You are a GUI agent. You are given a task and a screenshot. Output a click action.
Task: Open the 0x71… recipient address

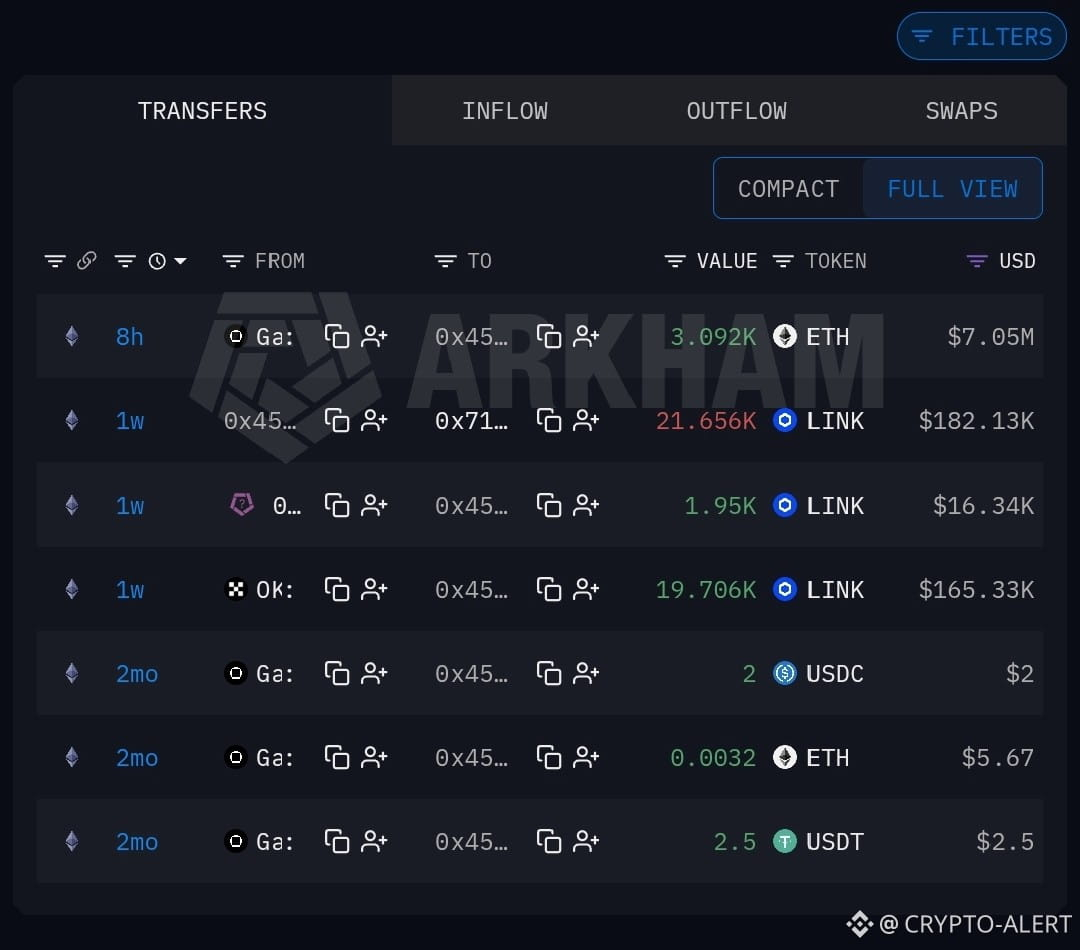(x=472, y=421)
